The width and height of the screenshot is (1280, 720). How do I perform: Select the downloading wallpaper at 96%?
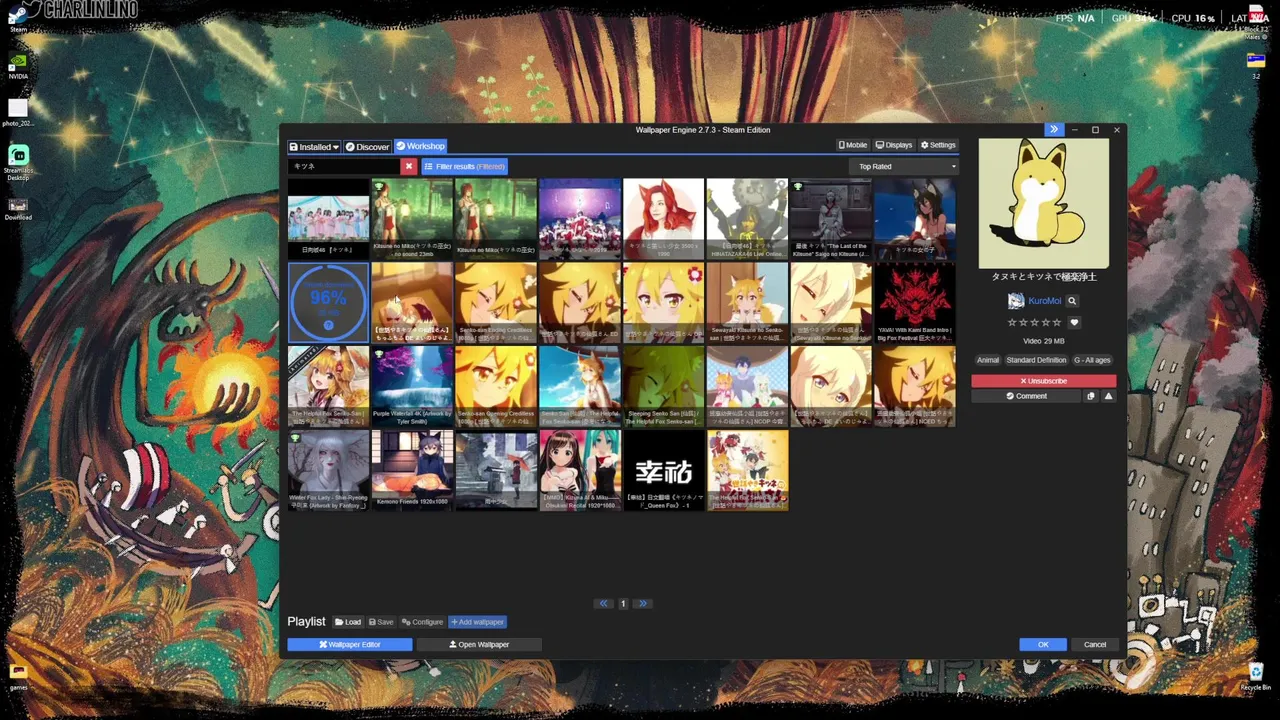coord(328,303)
